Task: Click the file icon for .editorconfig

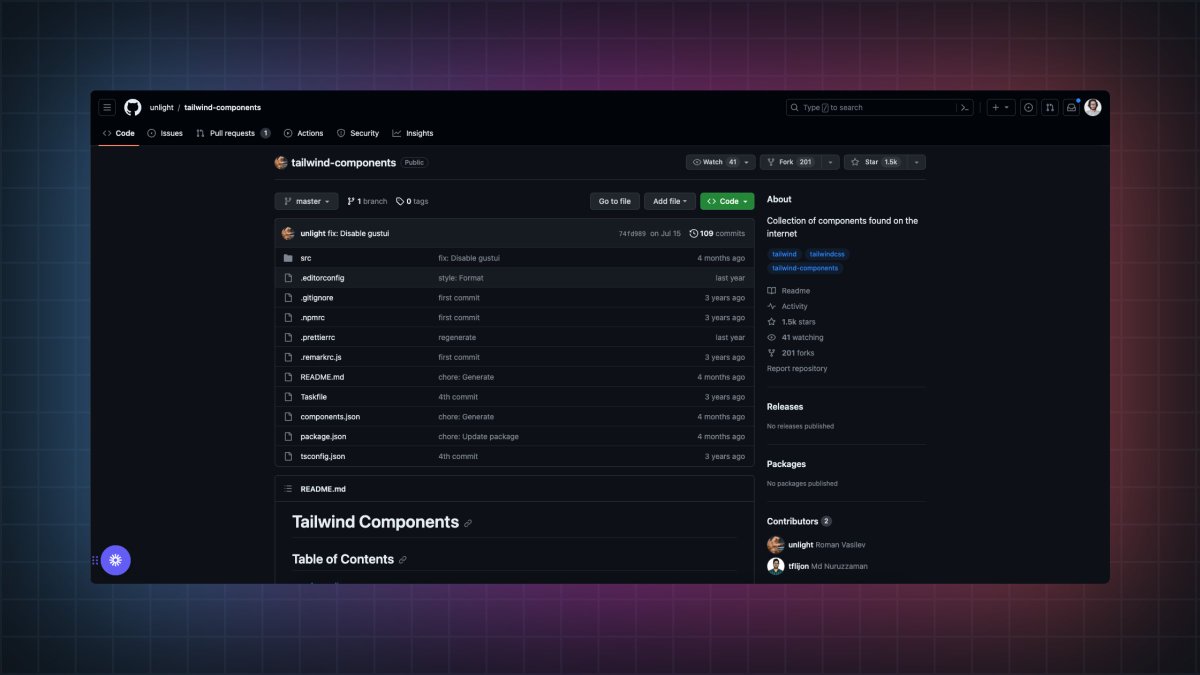Action: pos(288,278)
